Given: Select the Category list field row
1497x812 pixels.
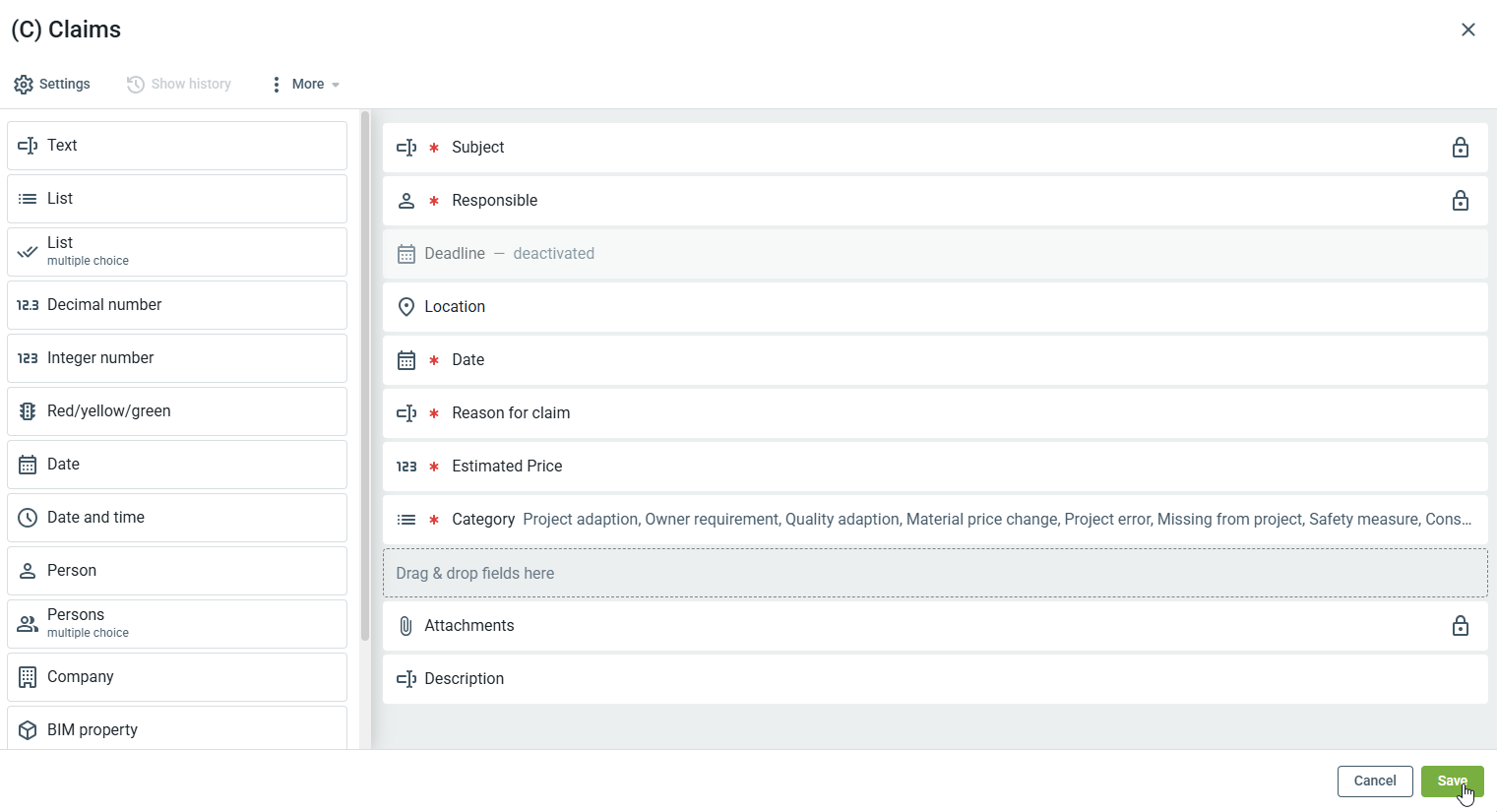Looking at the screenshot, I should click(934, 520).
